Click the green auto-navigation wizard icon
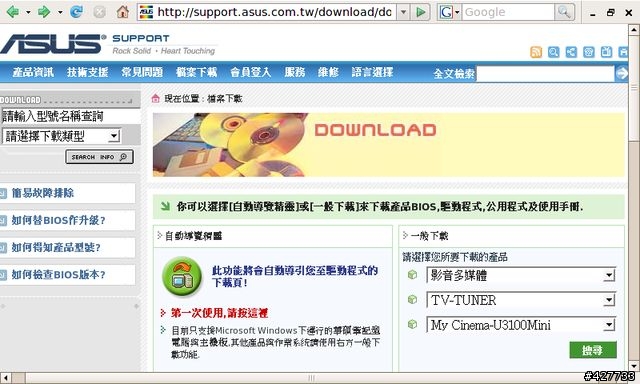Viewport: 640px width, 384px height. [182, 276]
